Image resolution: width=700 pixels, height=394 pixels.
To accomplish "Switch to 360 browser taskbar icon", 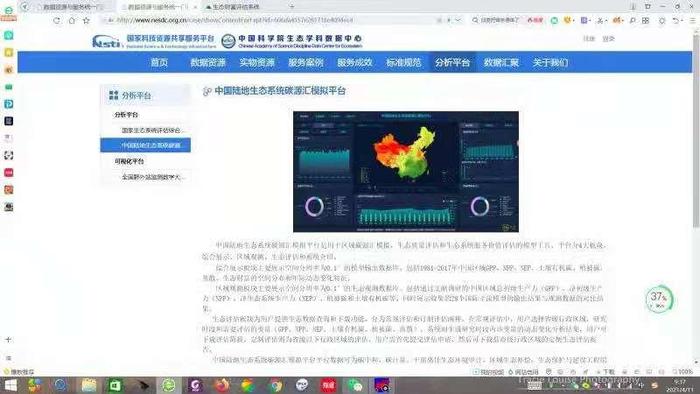I will tap(168, 386).
